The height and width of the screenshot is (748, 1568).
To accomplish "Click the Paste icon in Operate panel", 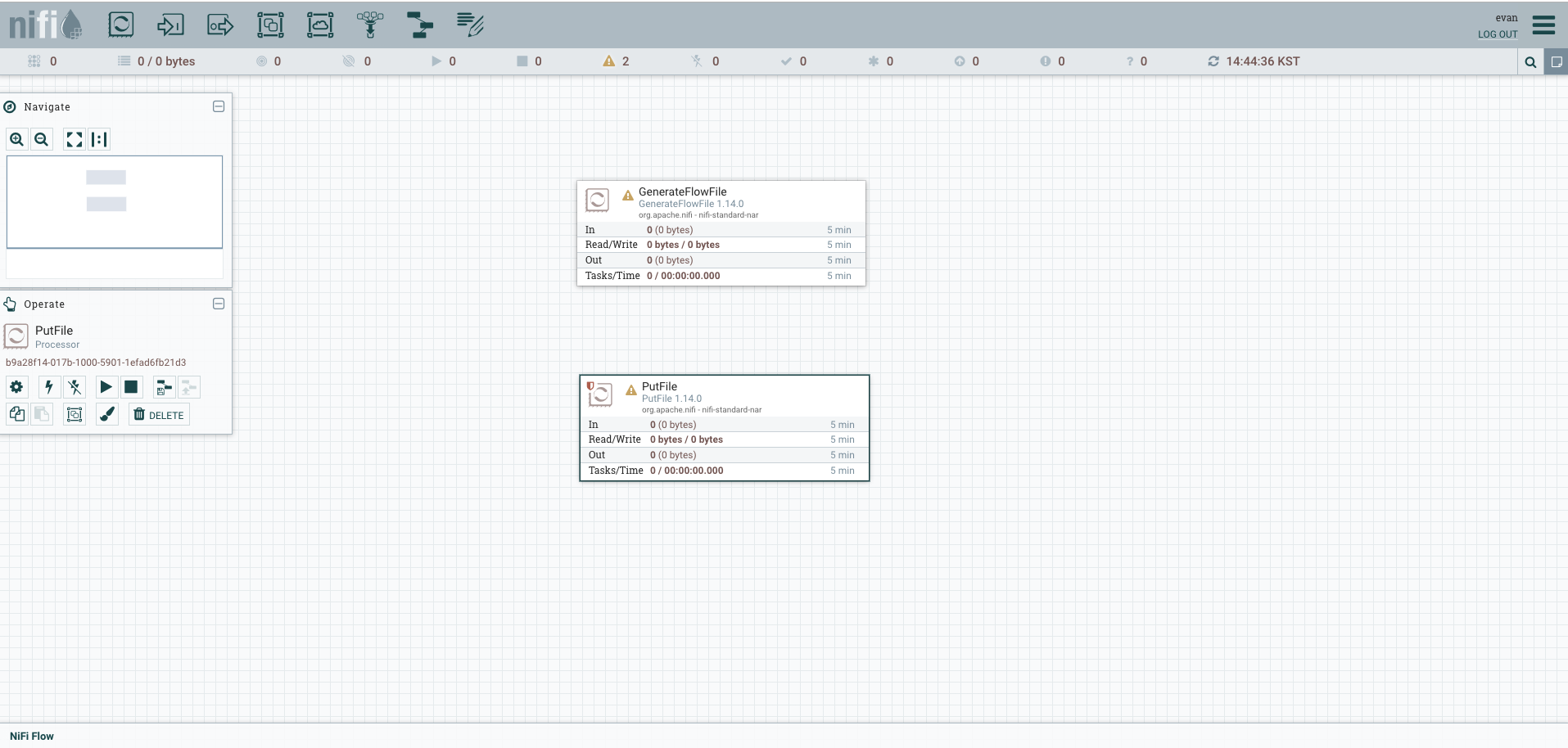I will pos(42,414).
